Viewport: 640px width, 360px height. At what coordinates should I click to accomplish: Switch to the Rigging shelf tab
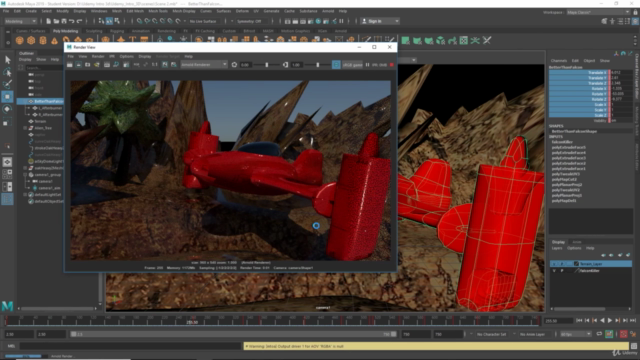[x=117, y=31]
